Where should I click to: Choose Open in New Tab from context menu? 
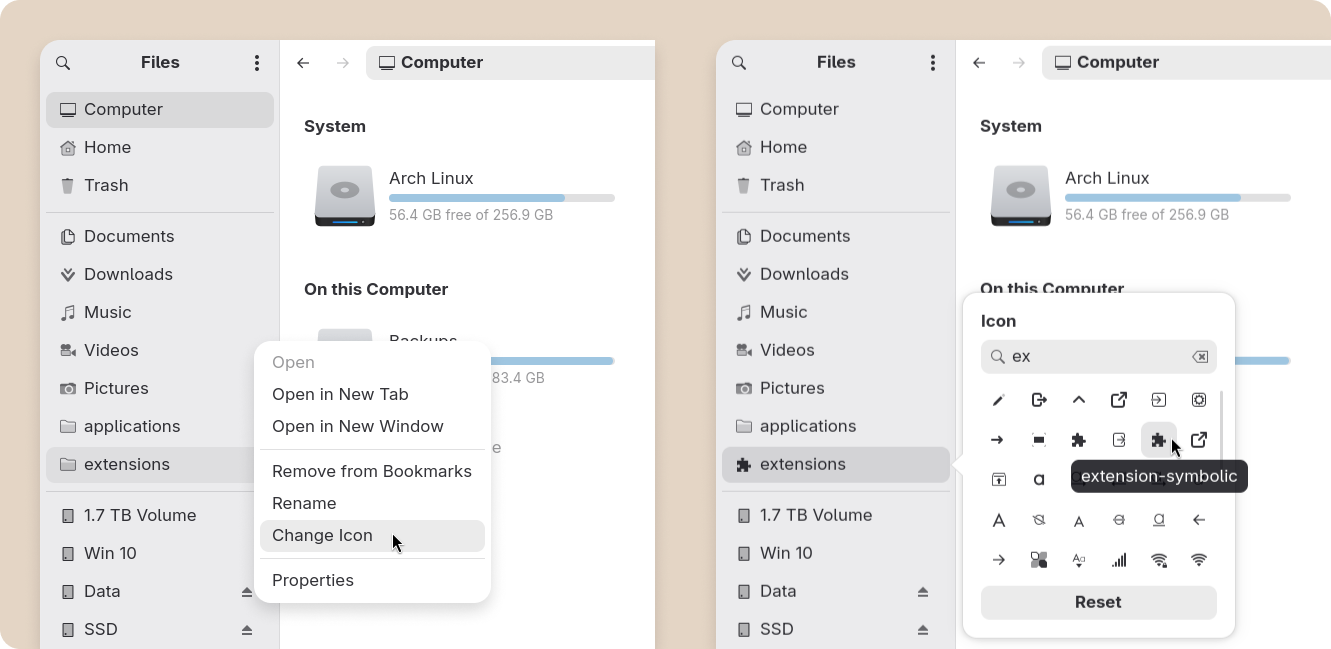click(x=372, y=394)
